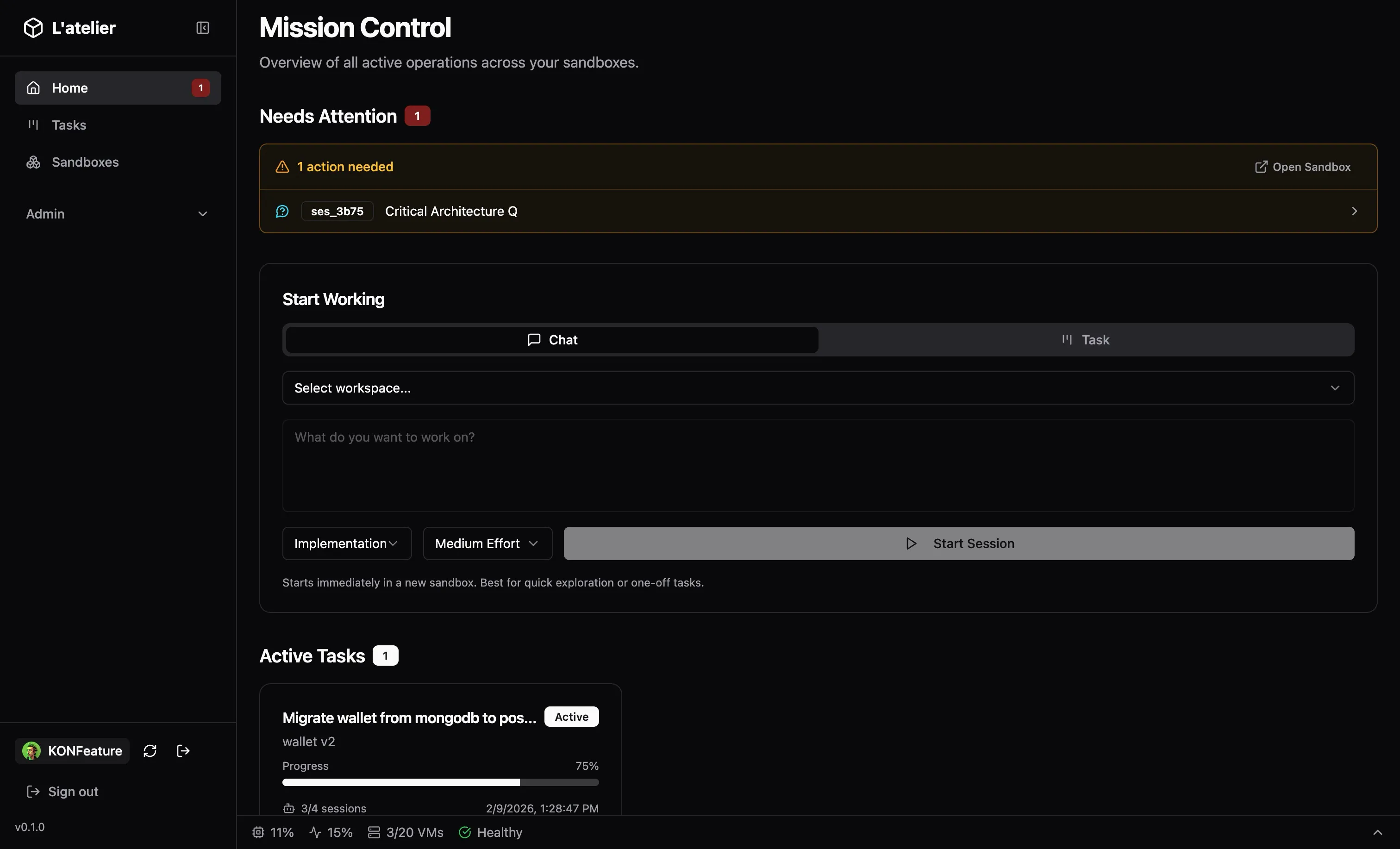1400x849 pixels.
Task: Click the 'Healthy' status text
Action: point(500,832)
